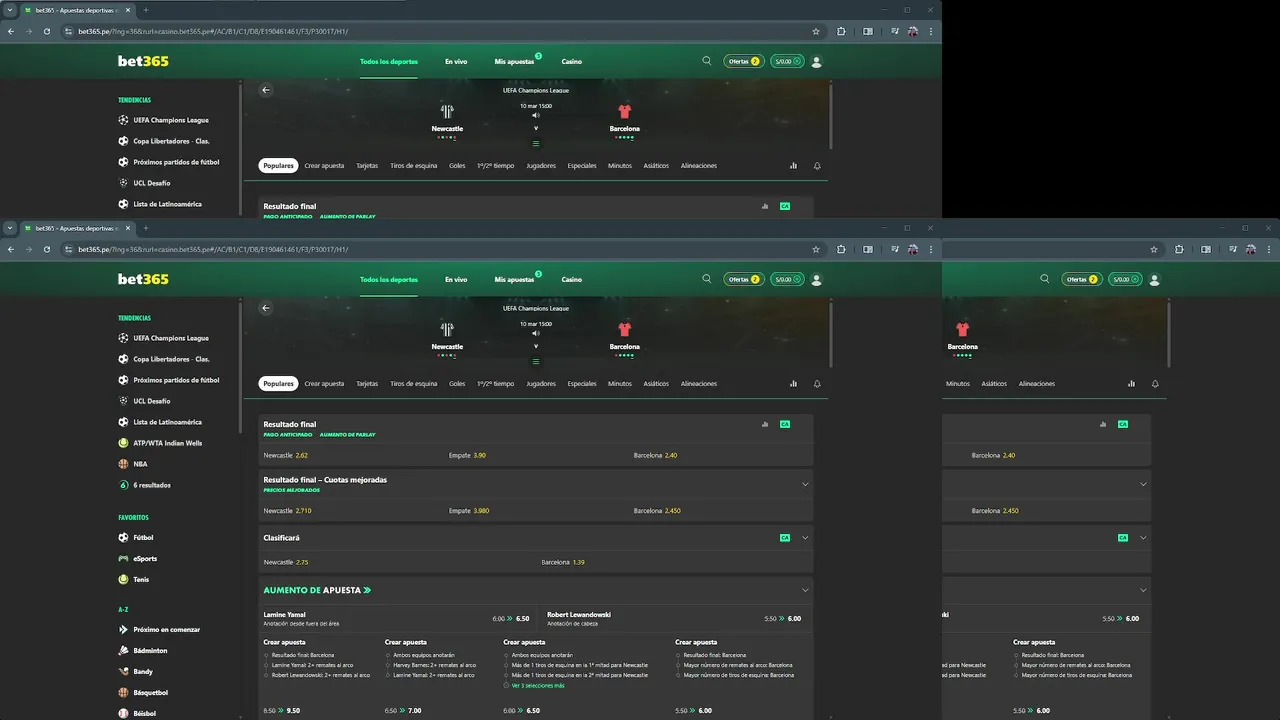Viewport: 1280px width, 720px height.
Task: Collapse the Clasificará market in the lower-left window
Action: pyautogui.click(x=805, y=538)
